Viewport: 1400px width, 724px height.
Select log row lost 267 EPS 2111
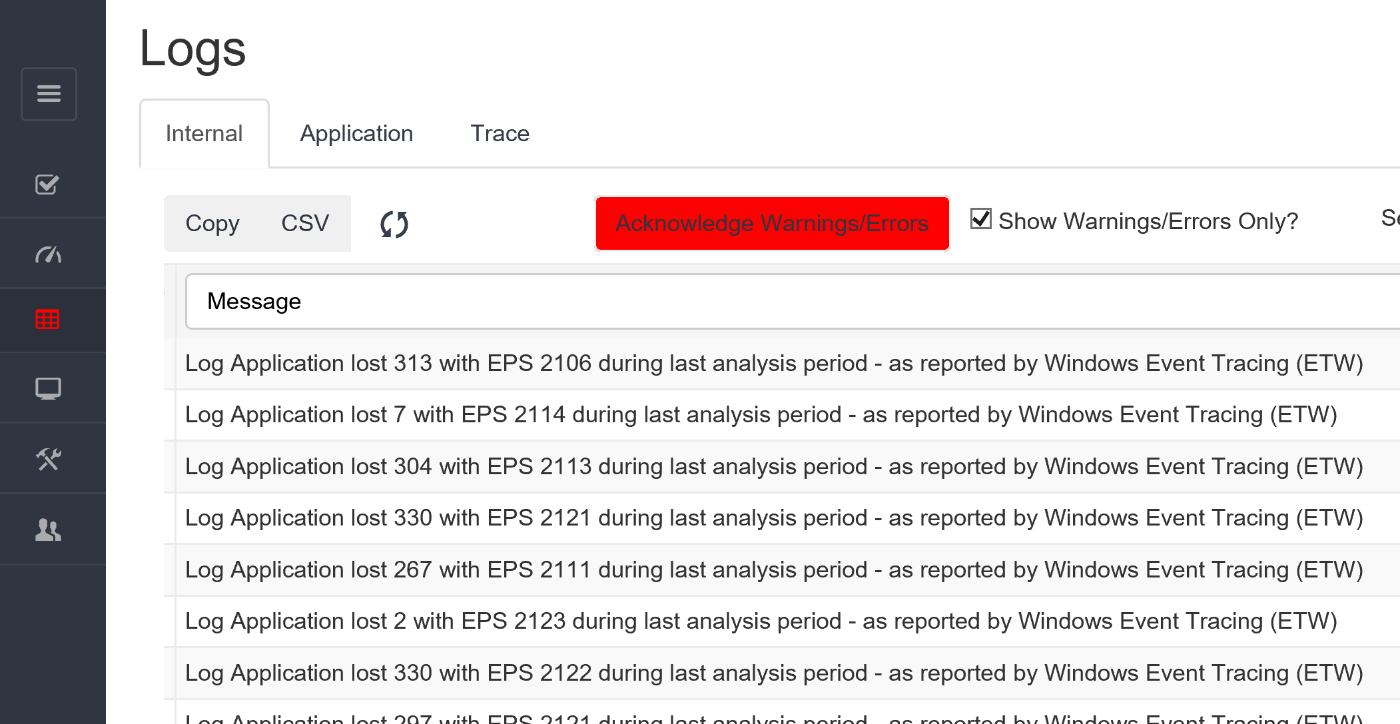pyautogui.click(x=782, y=570)
